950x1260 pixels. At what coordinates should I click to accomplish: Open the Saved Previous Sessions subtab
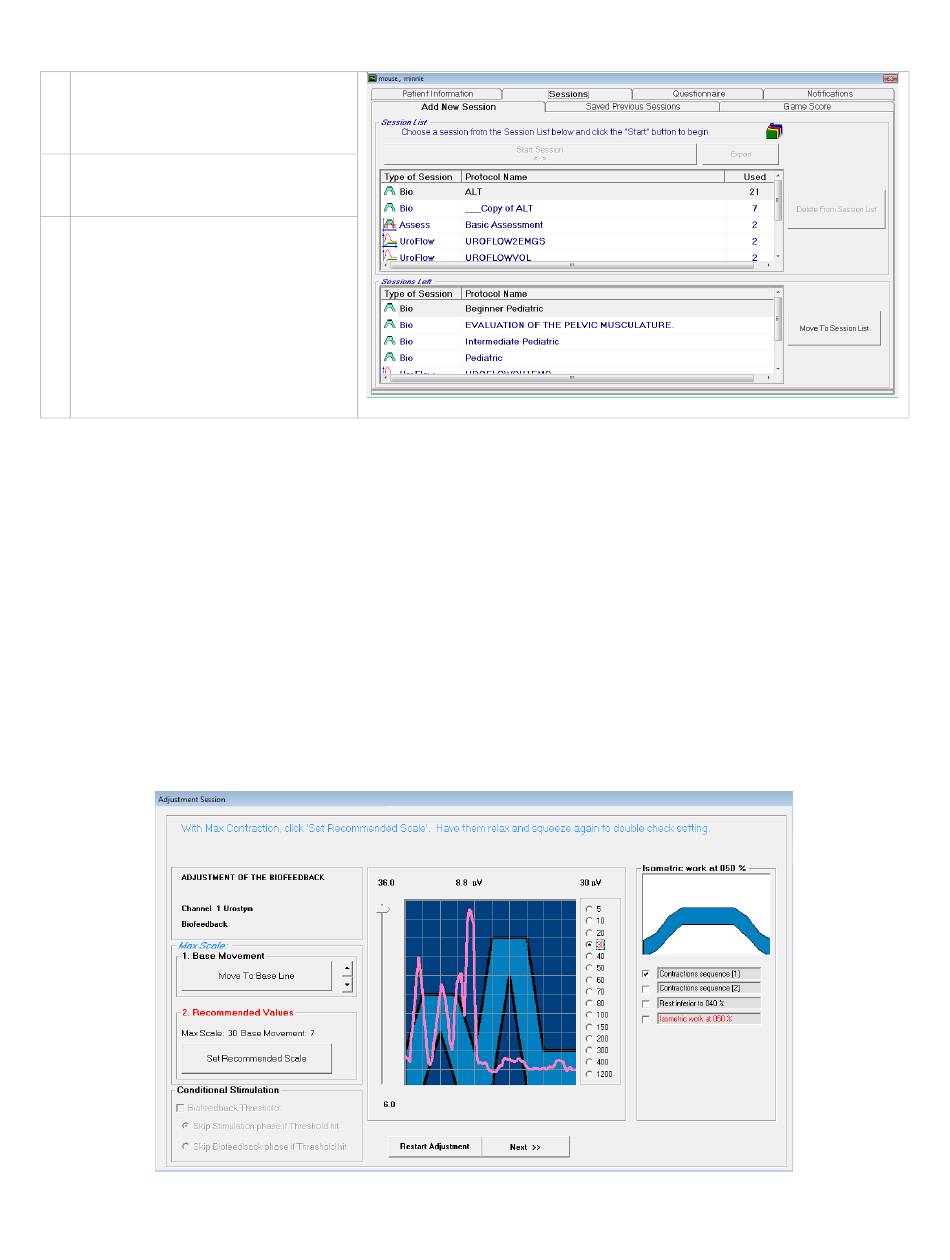pyautogui.click(x=632, y=106)
